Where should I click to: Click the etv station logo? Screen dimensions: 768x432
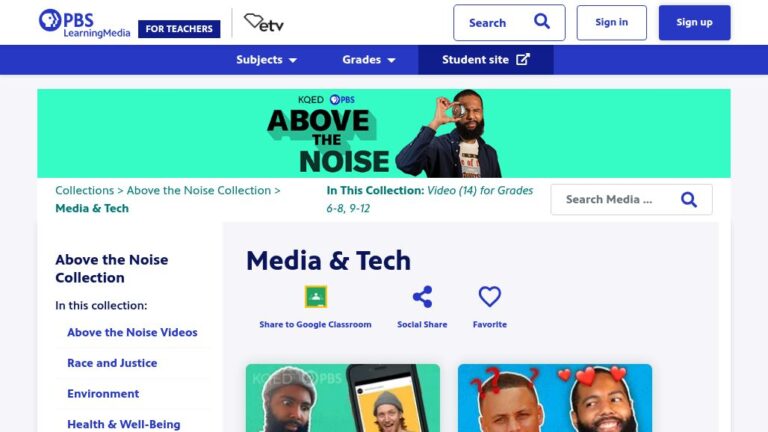(264, 23)
